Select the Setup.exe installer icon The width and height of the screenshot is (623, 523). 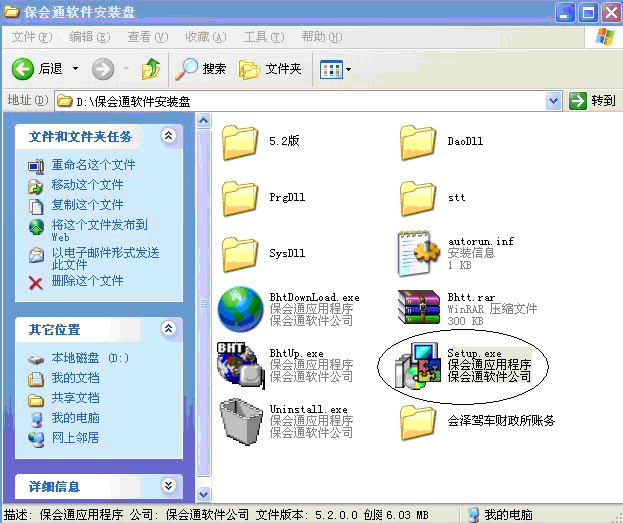(418, 365)
